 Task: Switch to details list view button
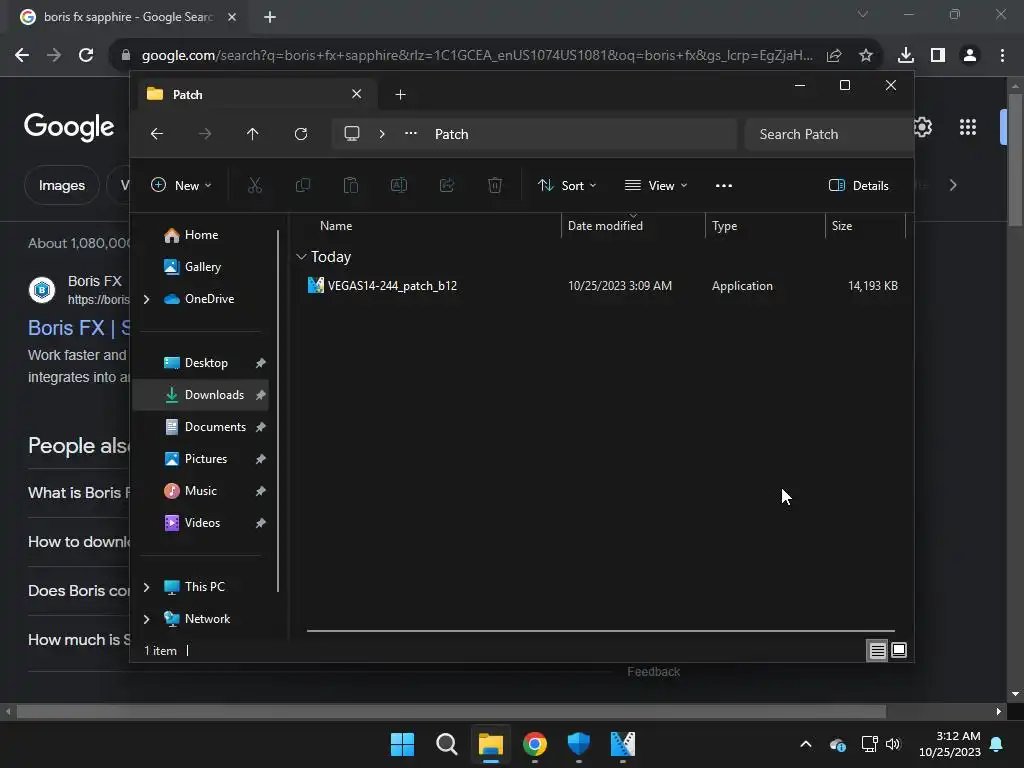coord(877,650)
